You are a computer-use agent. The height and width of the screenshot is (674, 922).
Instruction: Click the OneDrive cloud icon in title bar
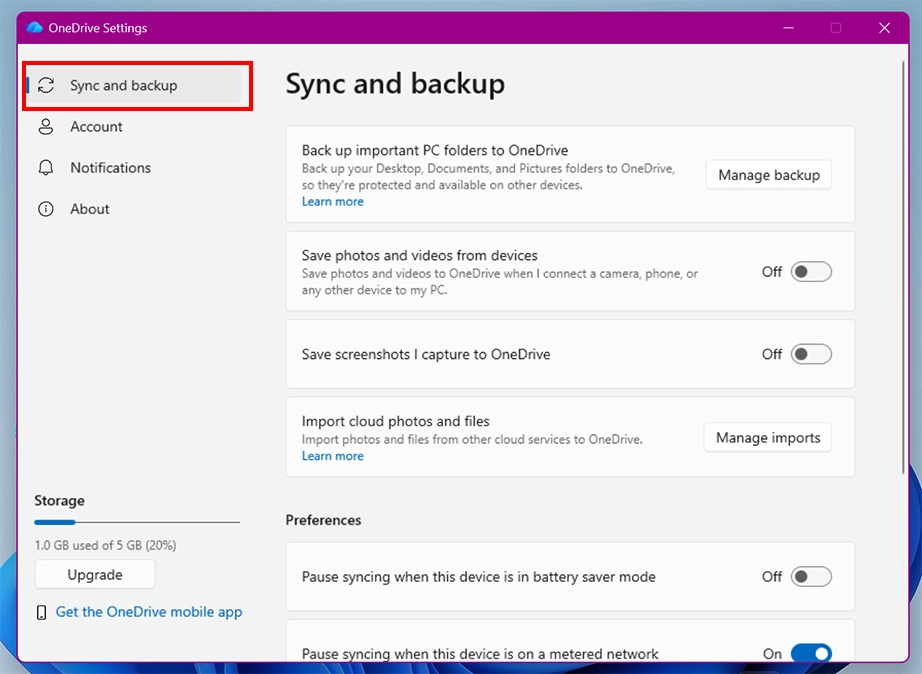(x=35, y=28)
